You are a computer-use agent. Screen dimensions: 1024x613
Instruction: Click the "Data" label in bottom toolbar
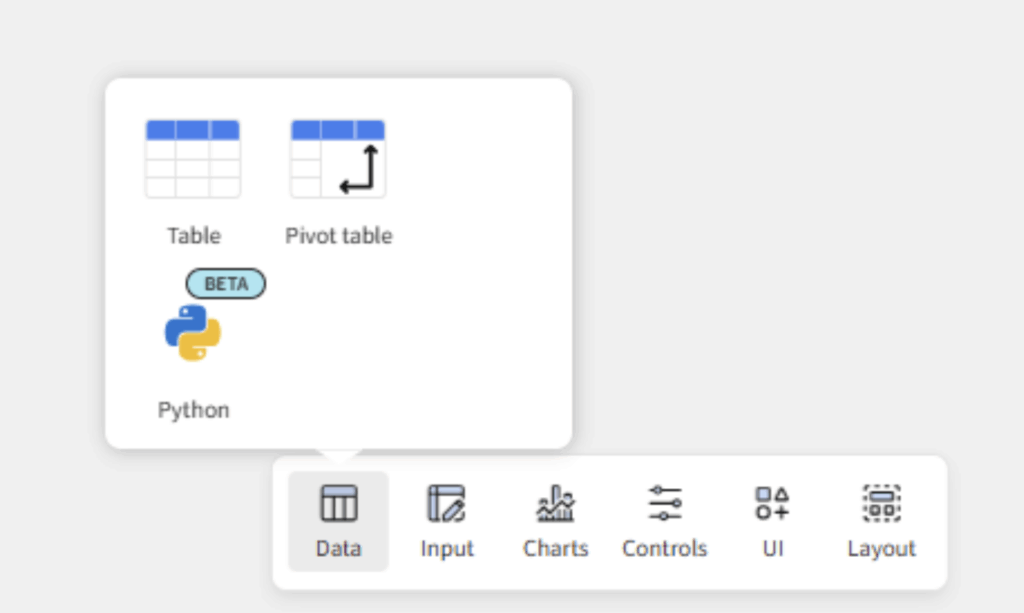[x=338, y=549]
